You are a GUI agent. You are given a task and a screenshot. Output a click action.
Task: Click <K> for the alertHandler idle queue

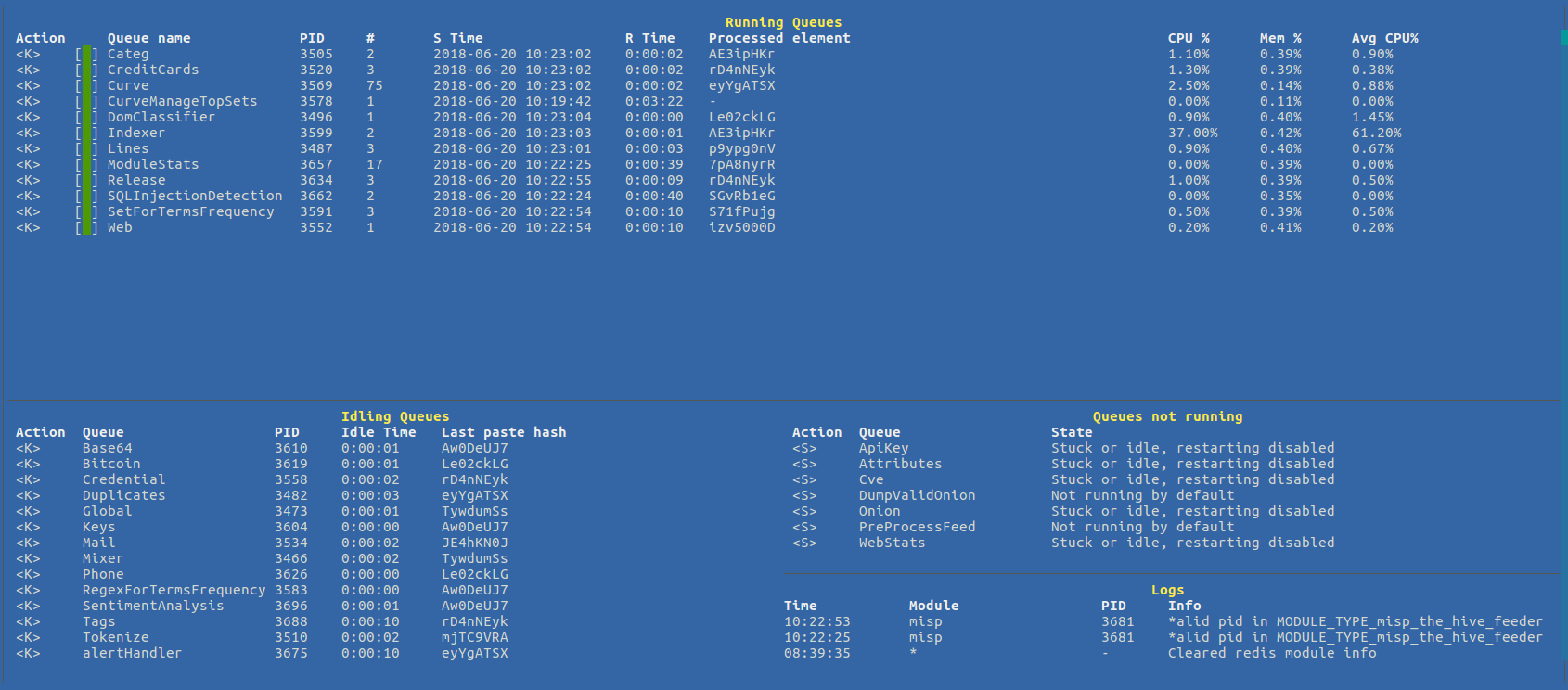(28, 653)
